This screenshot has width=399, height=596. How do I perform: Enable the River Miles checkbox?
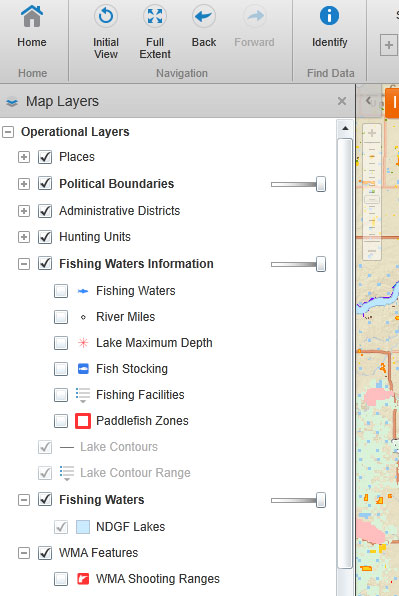pos(61,317)
